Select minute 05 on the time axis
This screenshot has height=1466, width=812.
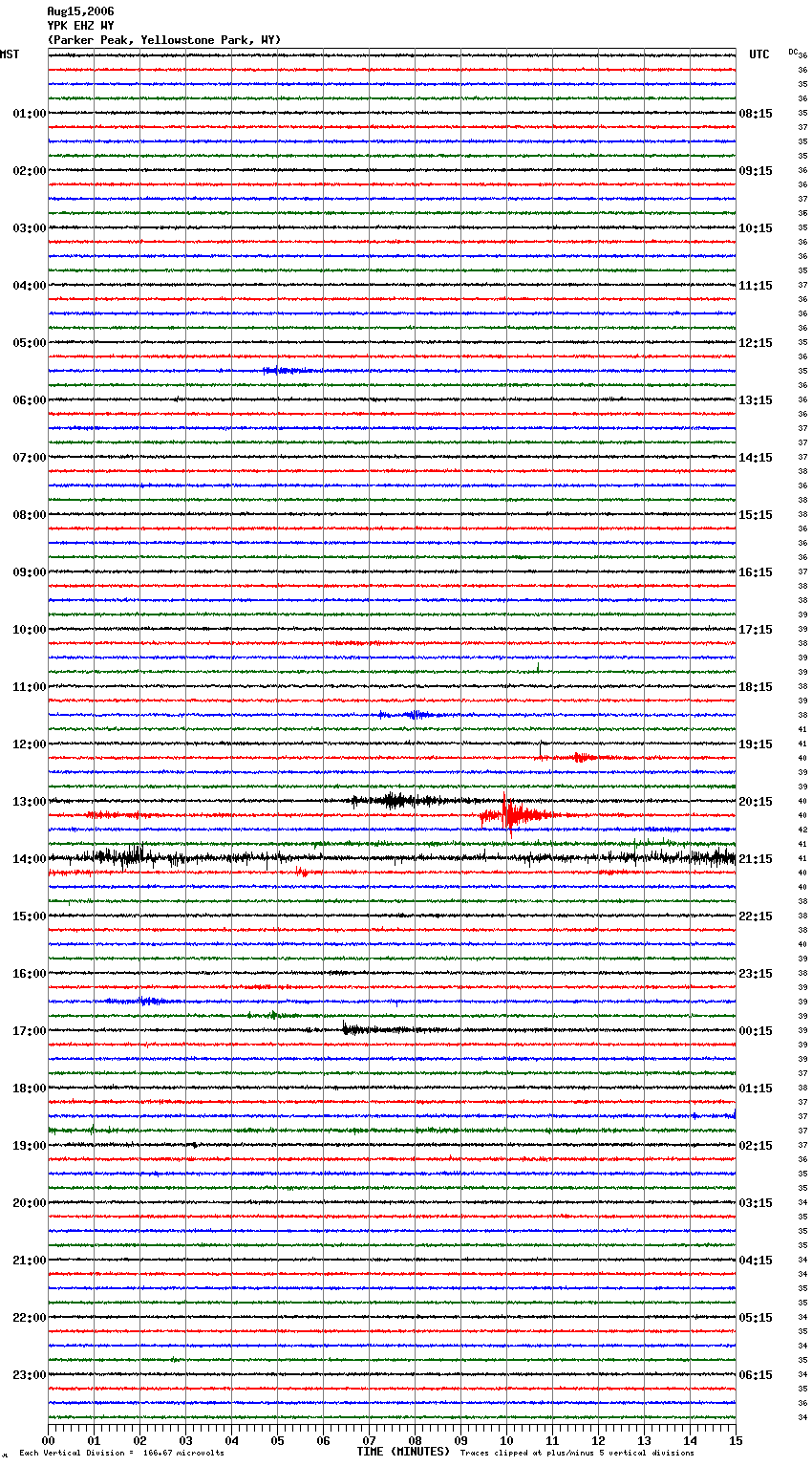pyautogui.click(x=277, y=1440)
